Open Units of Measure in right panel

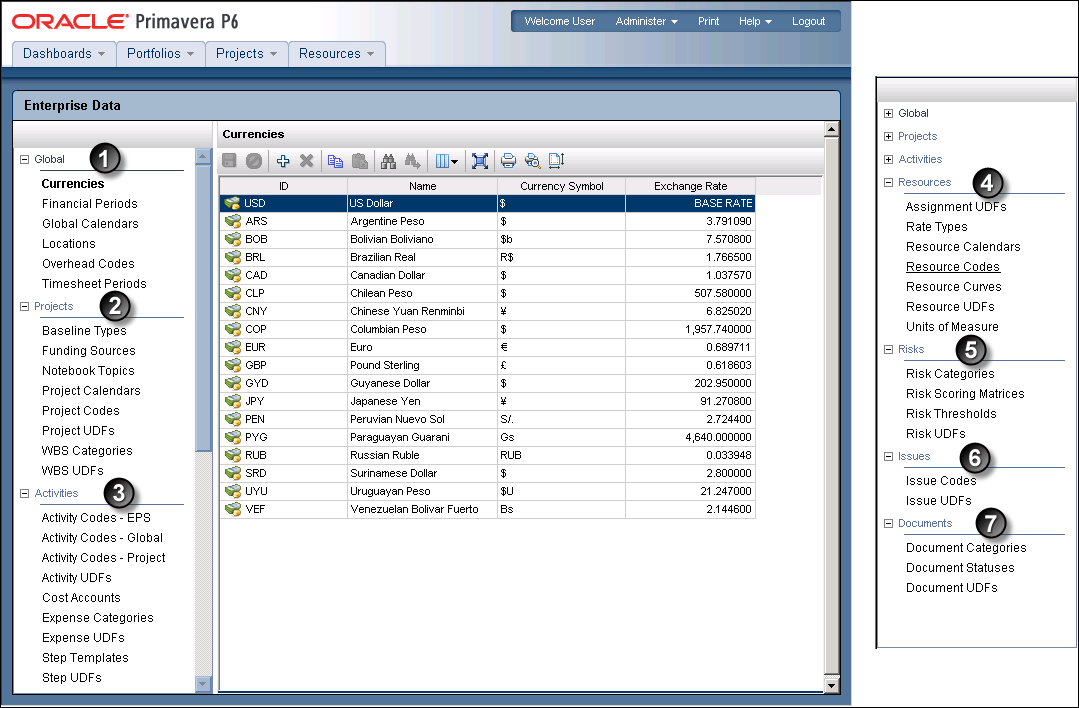(x=952, y=327)
